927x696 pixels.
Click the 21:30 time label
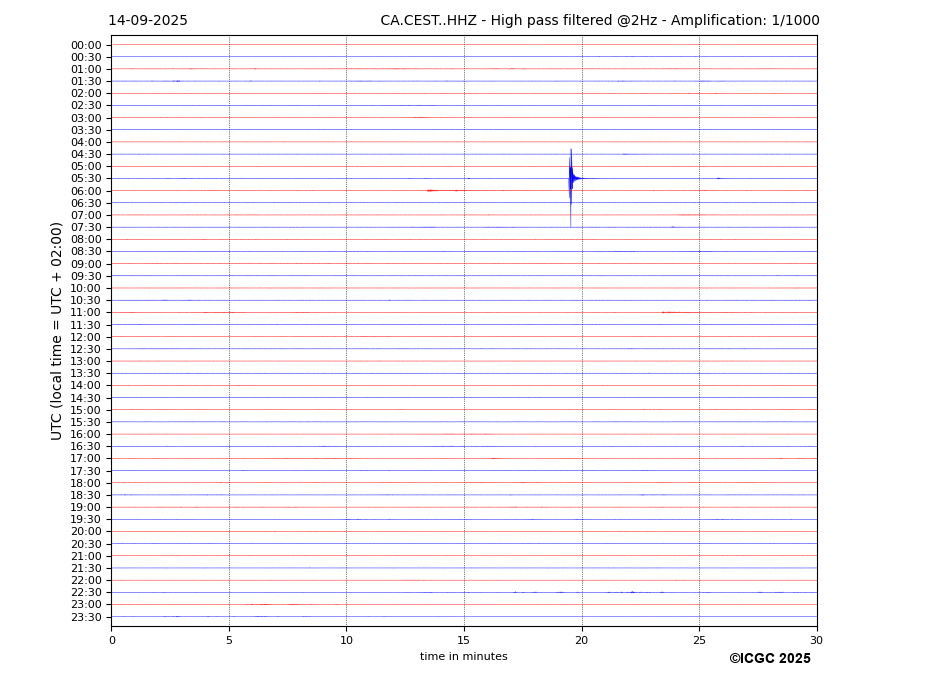pos(86,569)
